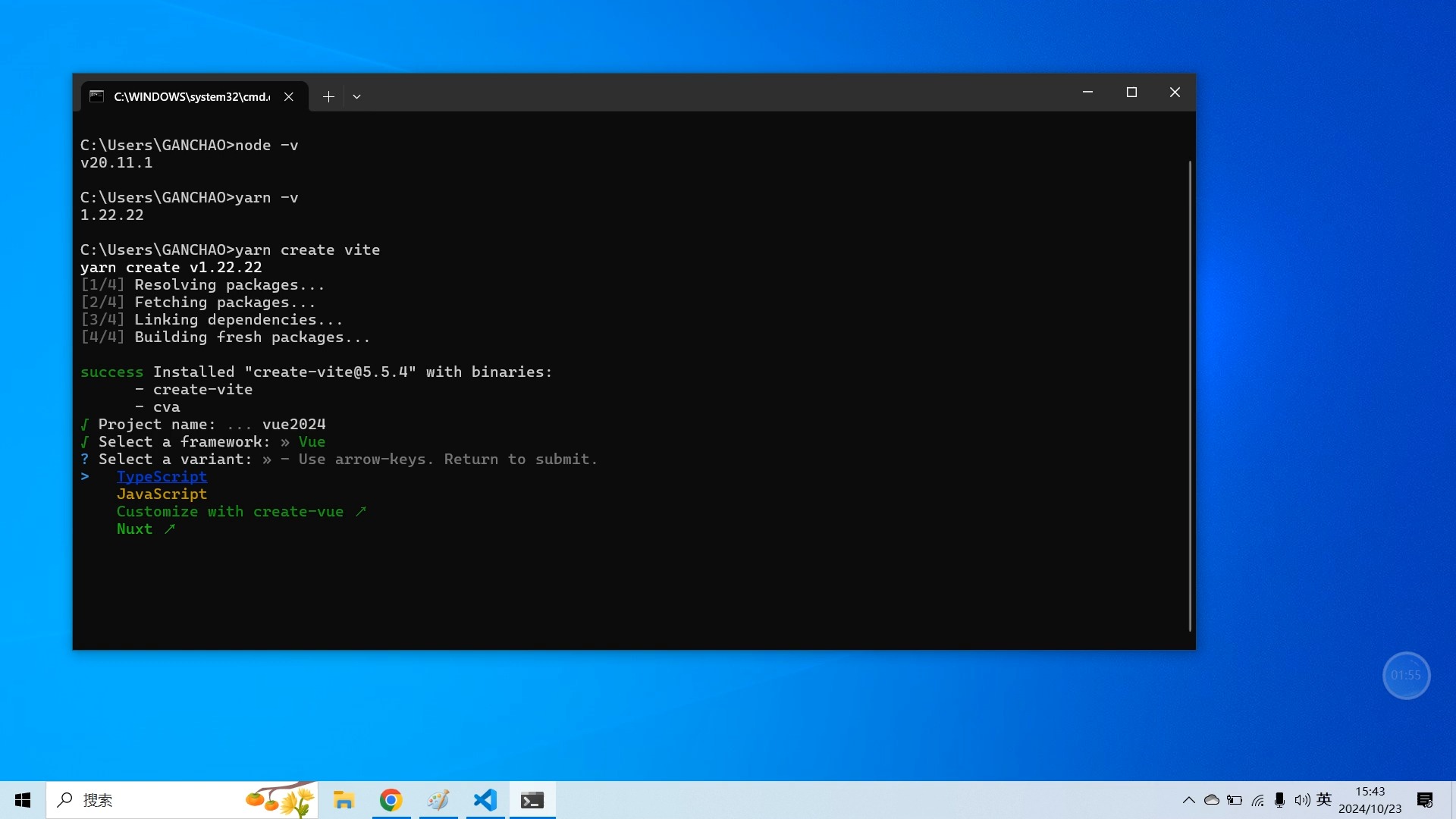Click the Terminal taskbar icon
Image resolution: width=1456 pixels, height=819 pixels.
click(532, 800)
